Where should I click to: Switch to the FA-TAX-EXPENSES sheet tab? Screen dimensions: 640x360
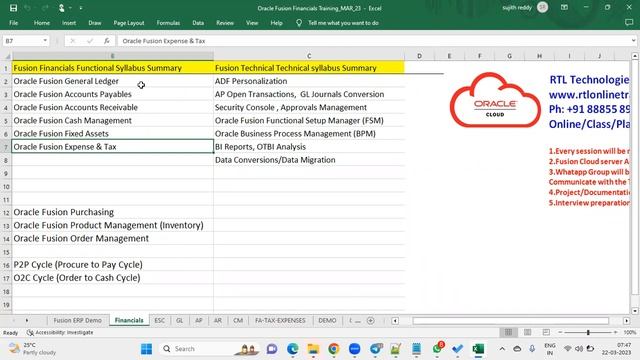click(280, 320)
